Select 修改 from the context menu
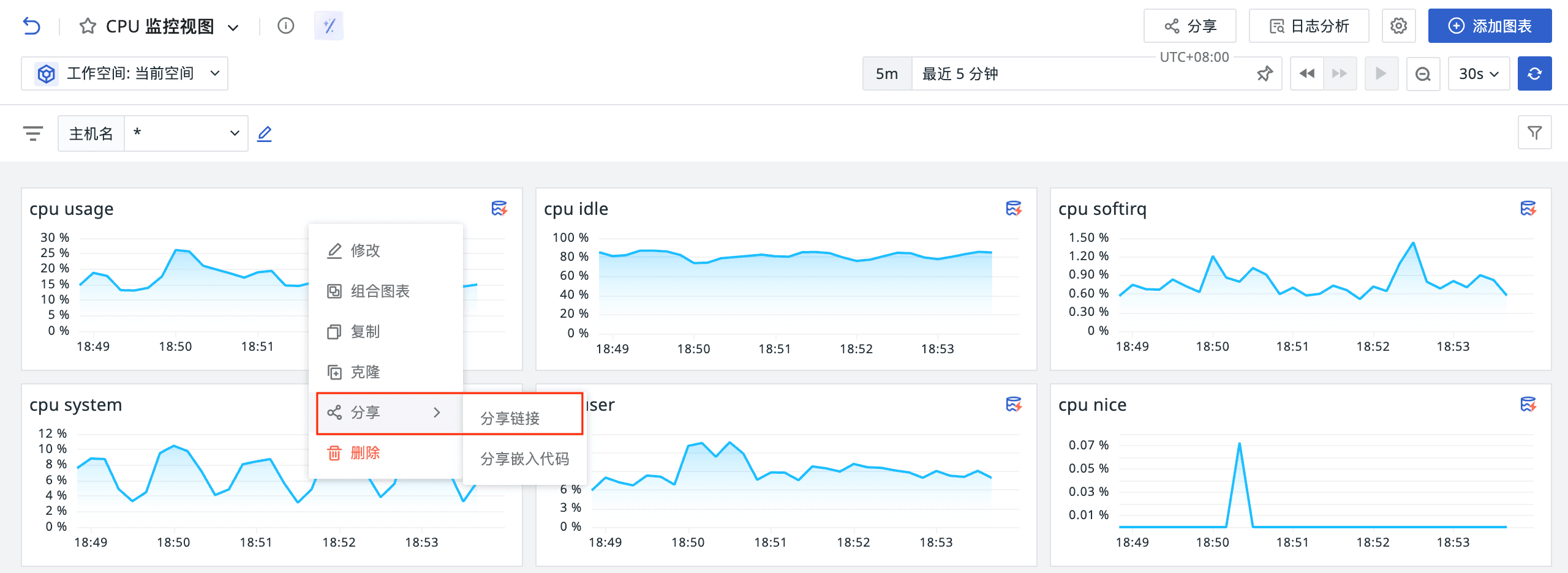Viewport: 1568px width, 573px height. coord(365,250)
